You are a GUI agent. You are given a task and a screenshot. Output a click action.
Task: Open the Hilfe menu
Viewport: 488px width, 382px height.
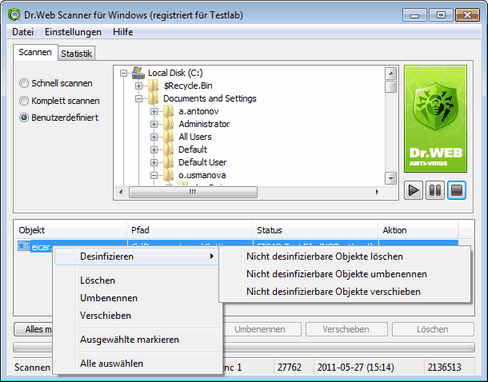pyautogui.click(x=123, y=32)
